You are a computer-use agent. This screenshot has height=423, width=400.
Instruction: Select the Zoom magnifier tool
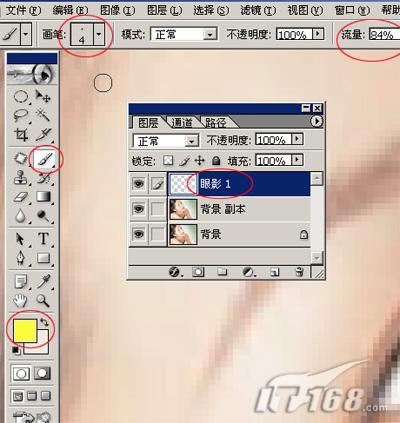coord(43,300)
